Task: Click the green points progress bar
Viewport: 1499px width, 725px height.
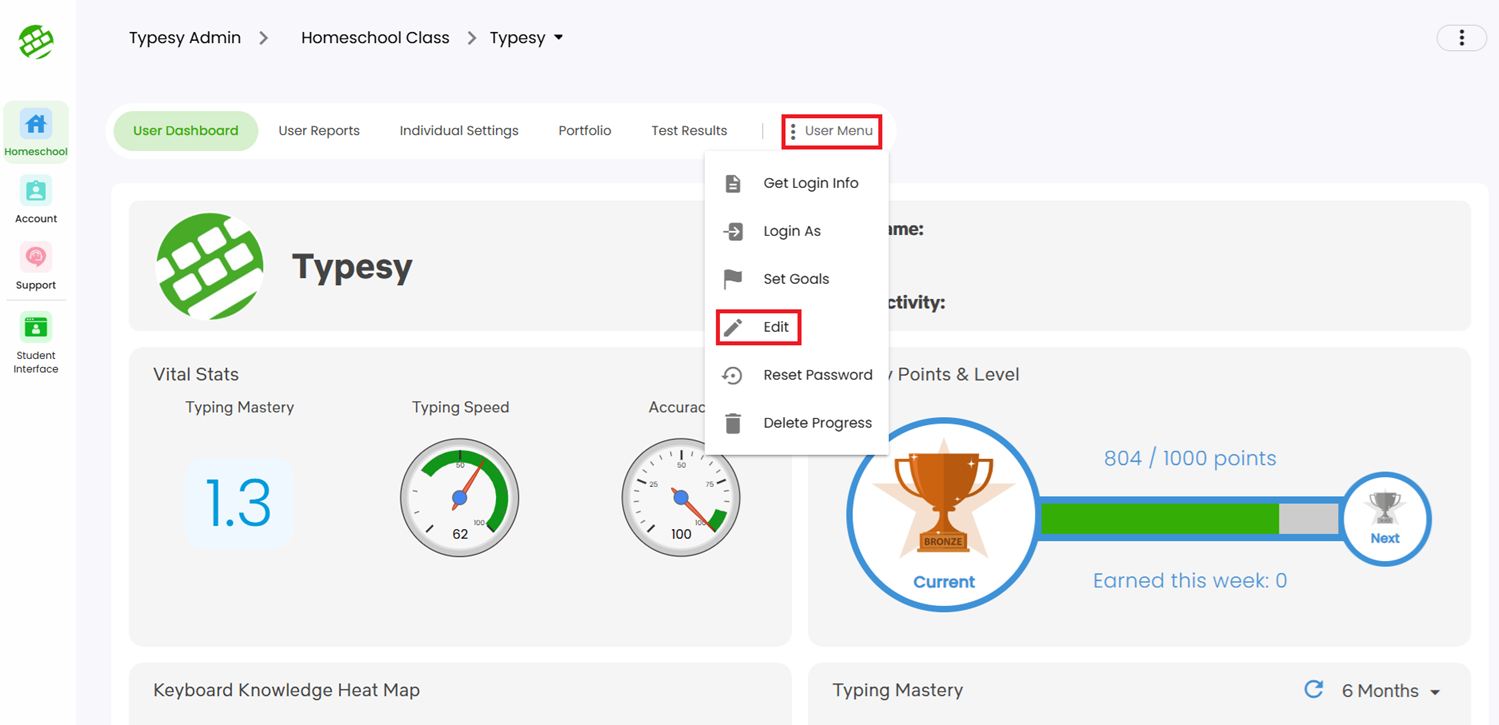Action: tap(1160, 519)
